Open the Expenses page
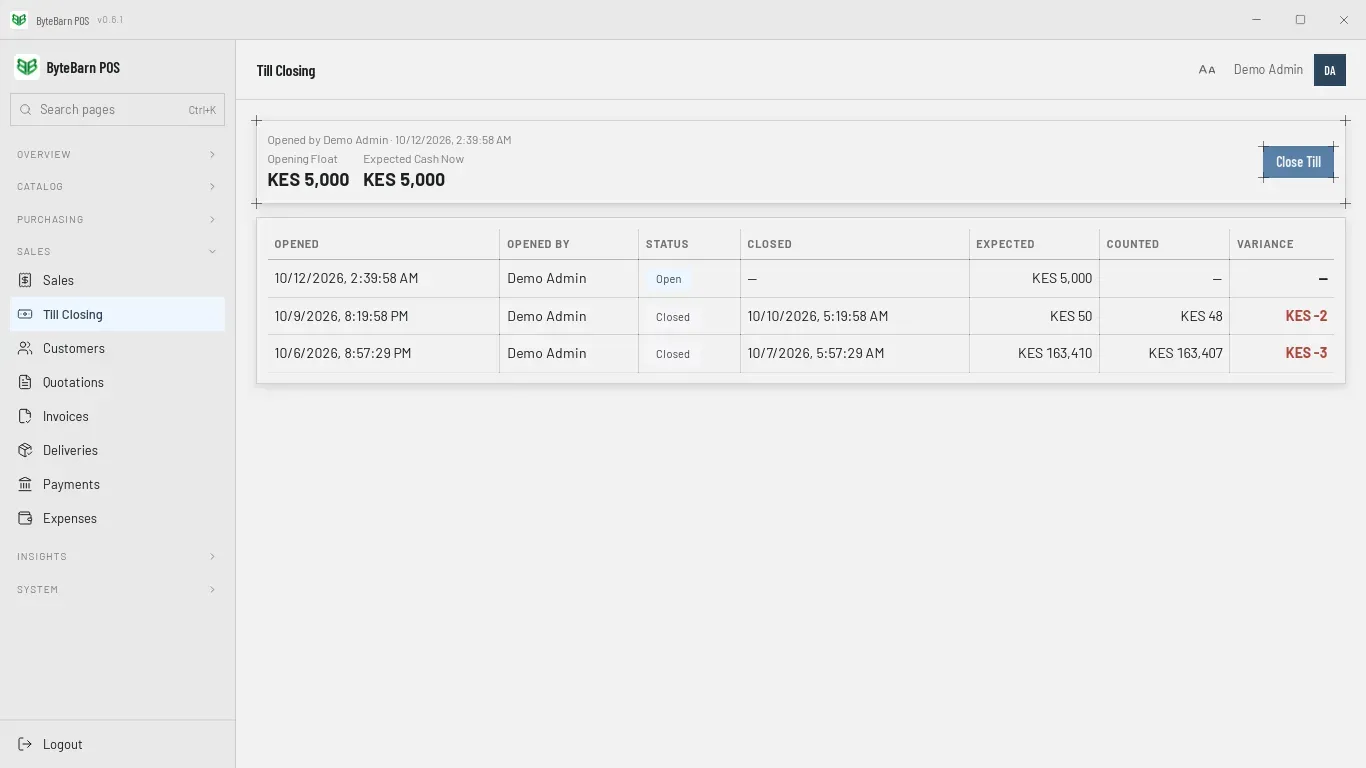This screenshot has height=768, width=1366. click(x=117, y=518)
